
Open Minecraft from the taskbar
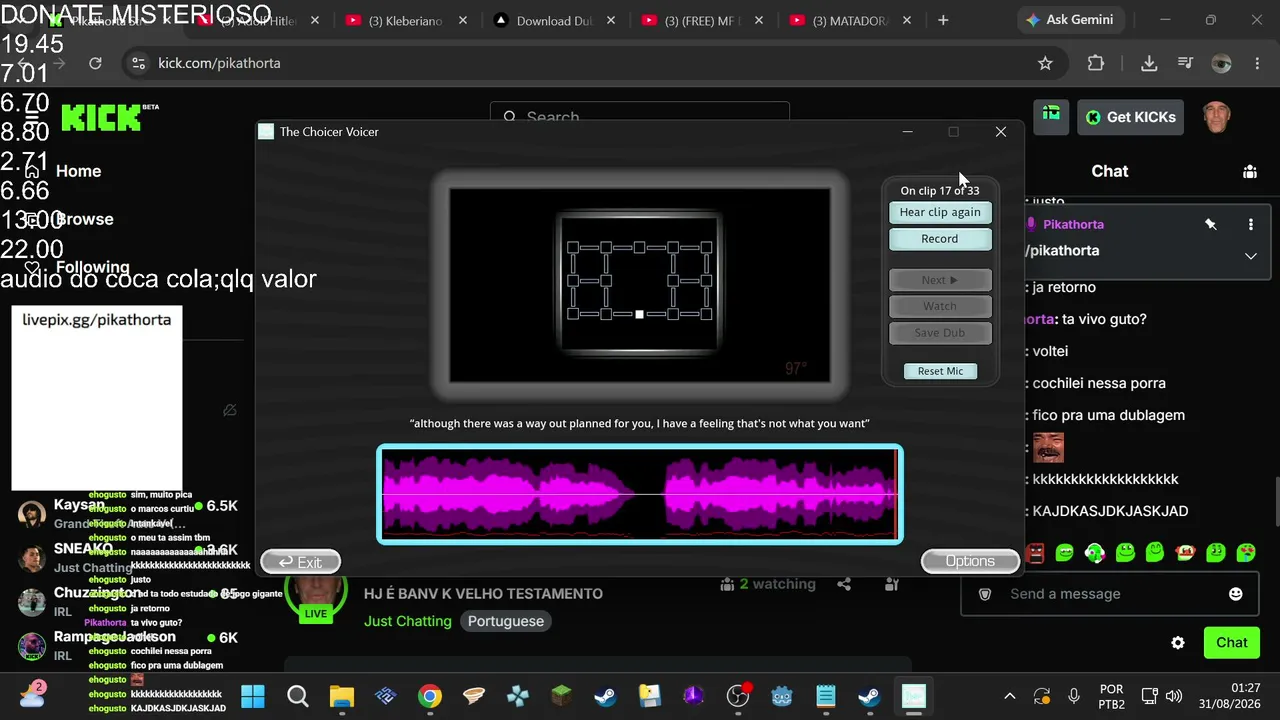coord(562,696)
